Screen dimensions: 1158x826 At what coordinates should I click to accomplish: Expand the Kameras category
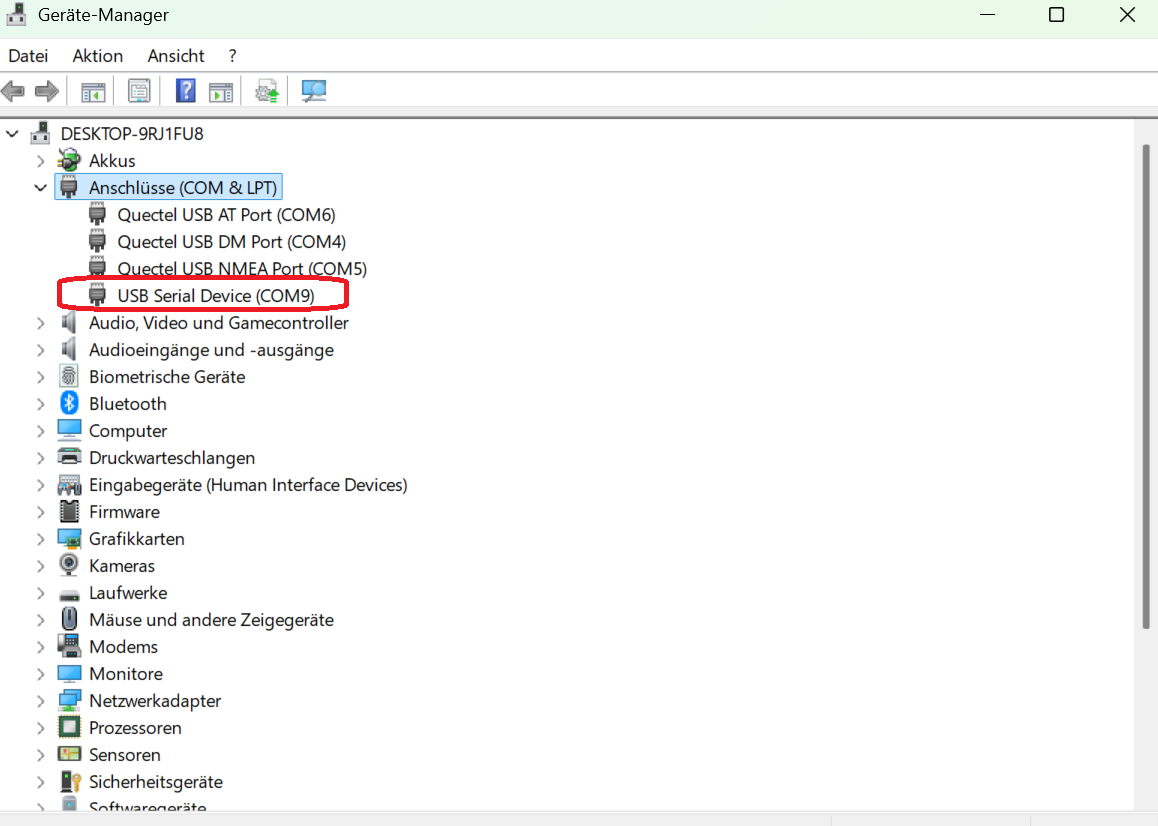tap(40, 566)
